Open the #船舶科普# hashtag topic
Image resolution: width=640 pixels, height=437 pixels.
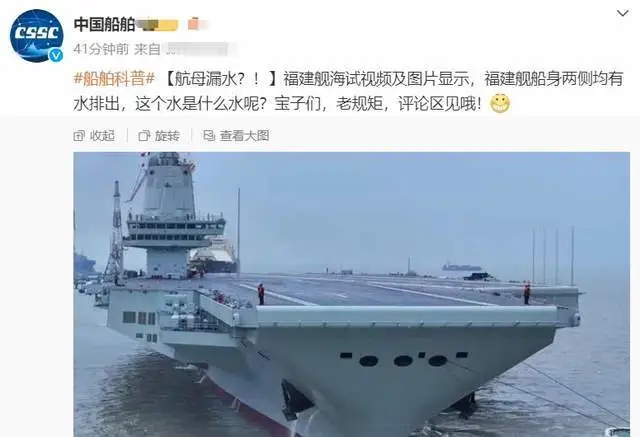tap(114, 78)
